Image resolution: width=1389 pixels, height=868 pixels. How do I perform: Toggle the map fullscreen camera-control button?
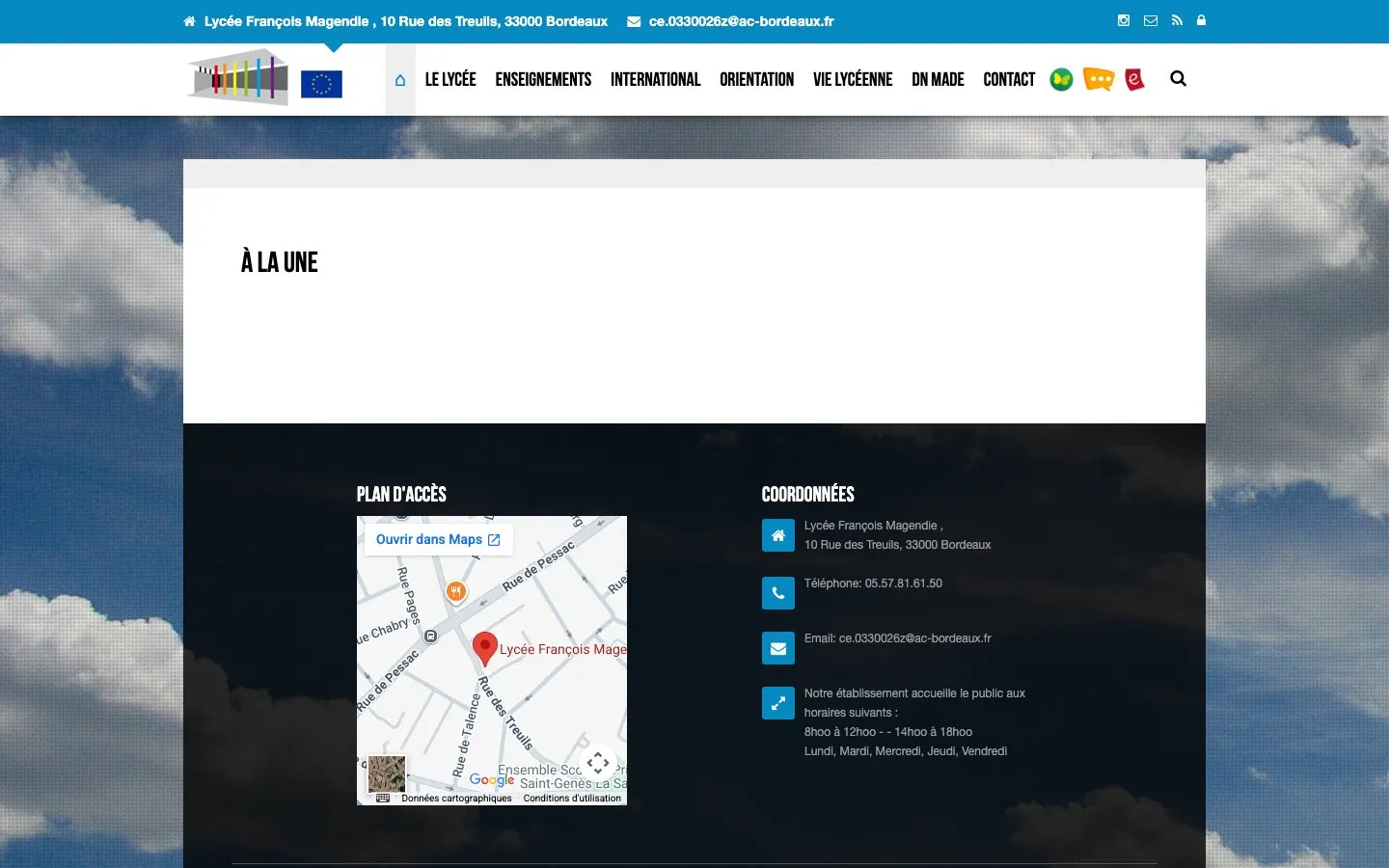pyautogui.click(x=598, y=763)
